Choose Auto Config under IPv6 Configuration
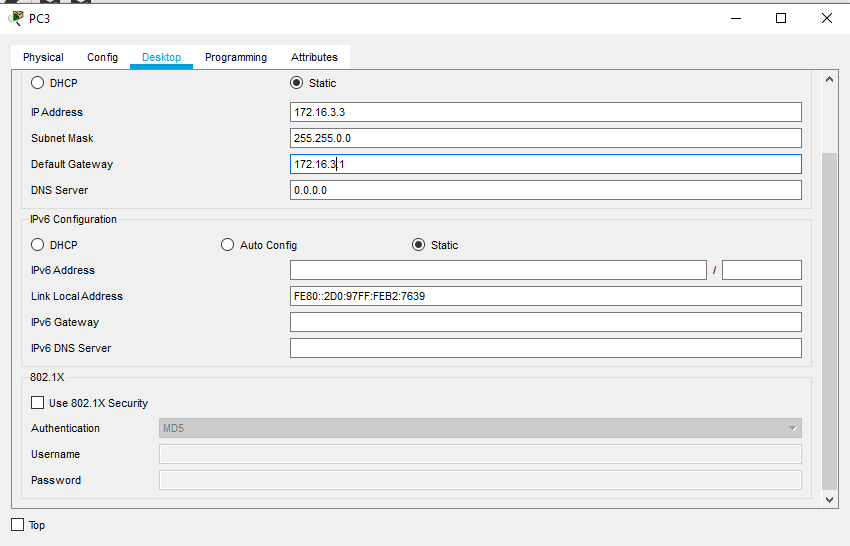Viewport: 850px width, 546px height. [x=228, y=245]
